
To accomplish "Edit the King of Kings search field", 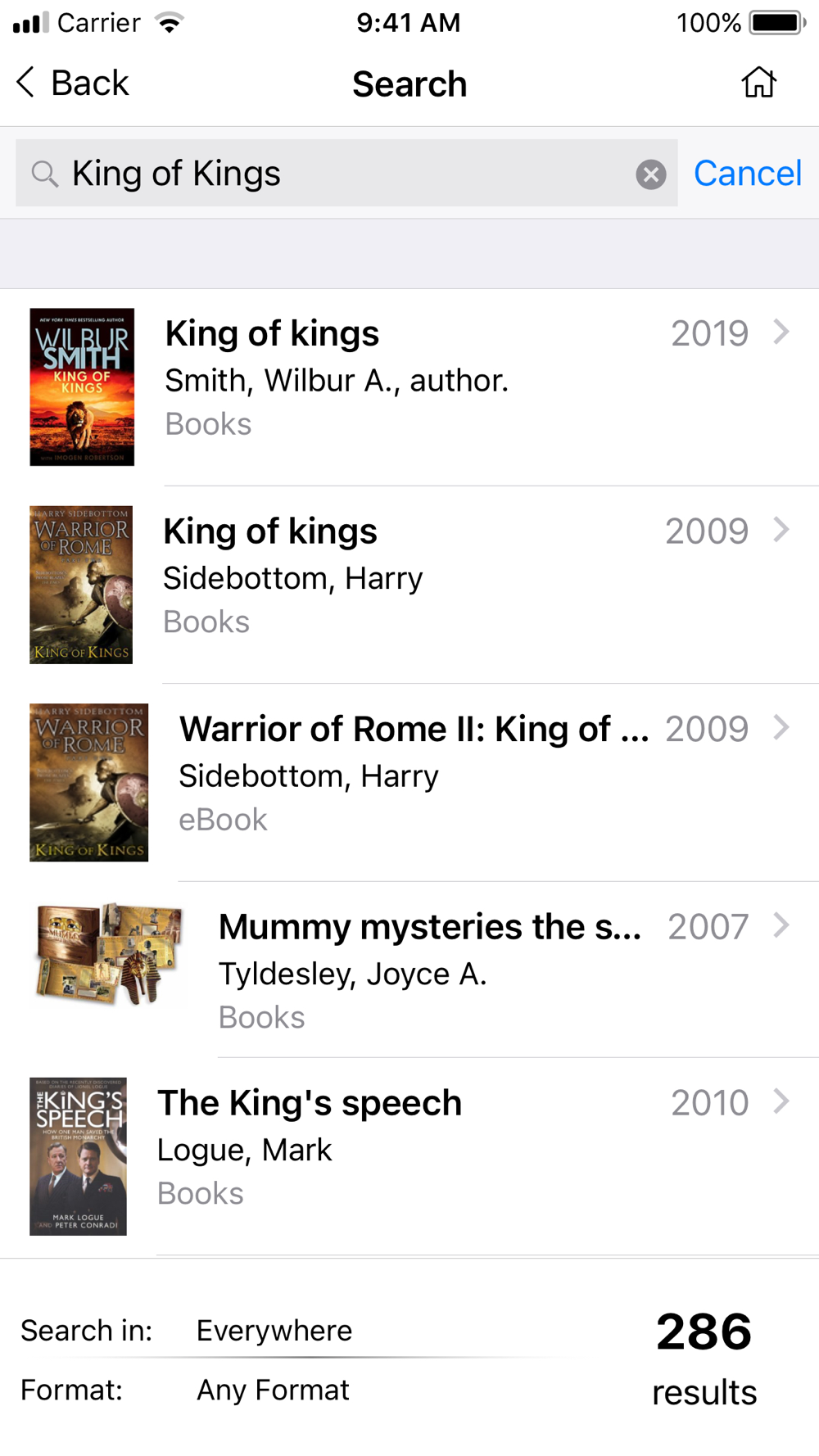I will 346,173.
